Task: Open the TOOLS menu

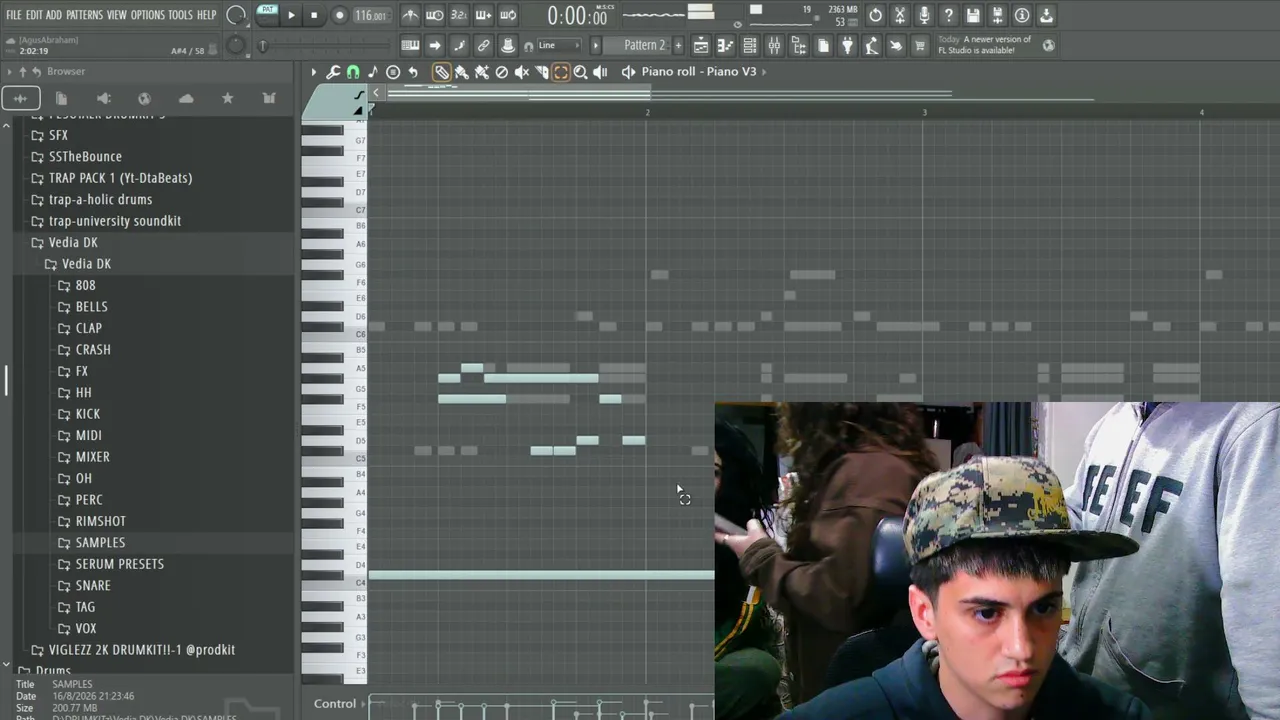Action: tap(180, 15)
